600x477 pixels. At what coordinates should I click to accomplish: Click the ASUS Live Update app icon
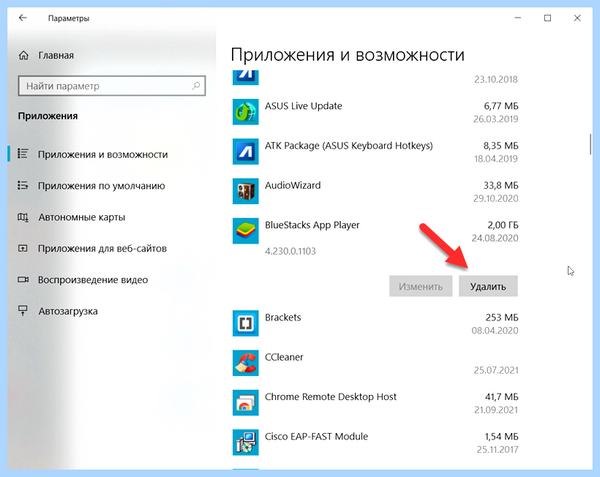[245, 112]
